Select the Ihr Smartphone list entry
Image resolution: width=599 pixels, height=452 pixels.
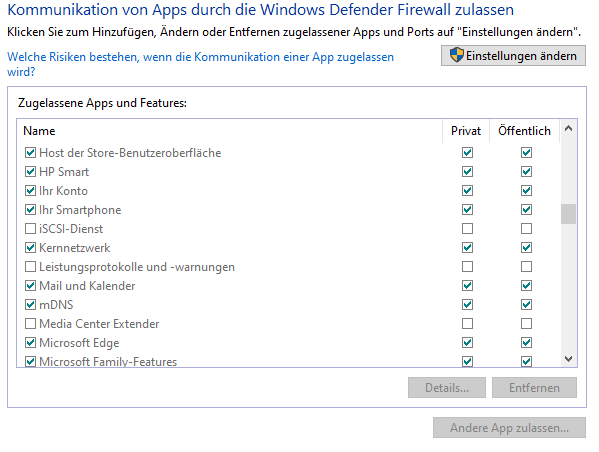click(x=80, y=210)
